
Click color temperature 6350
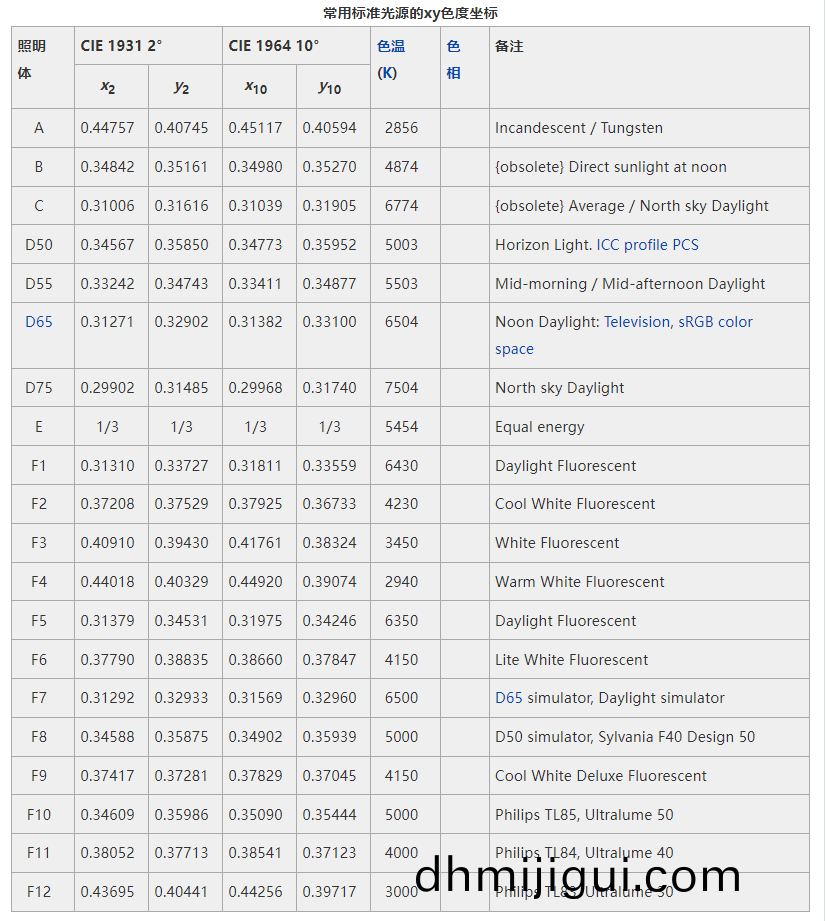[401, 621]
